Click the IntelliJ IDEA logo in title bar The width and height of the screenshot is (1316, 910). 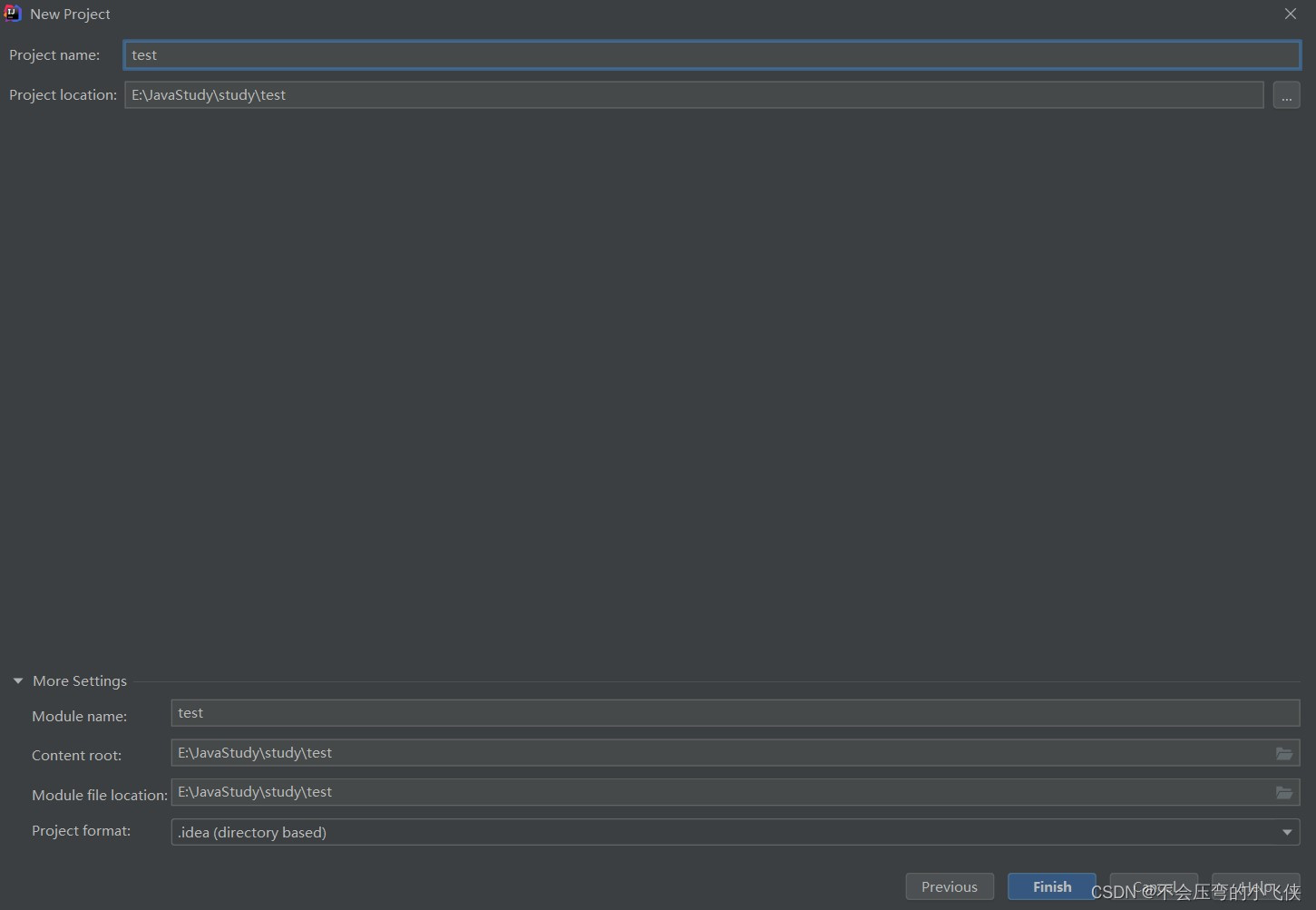13,14
